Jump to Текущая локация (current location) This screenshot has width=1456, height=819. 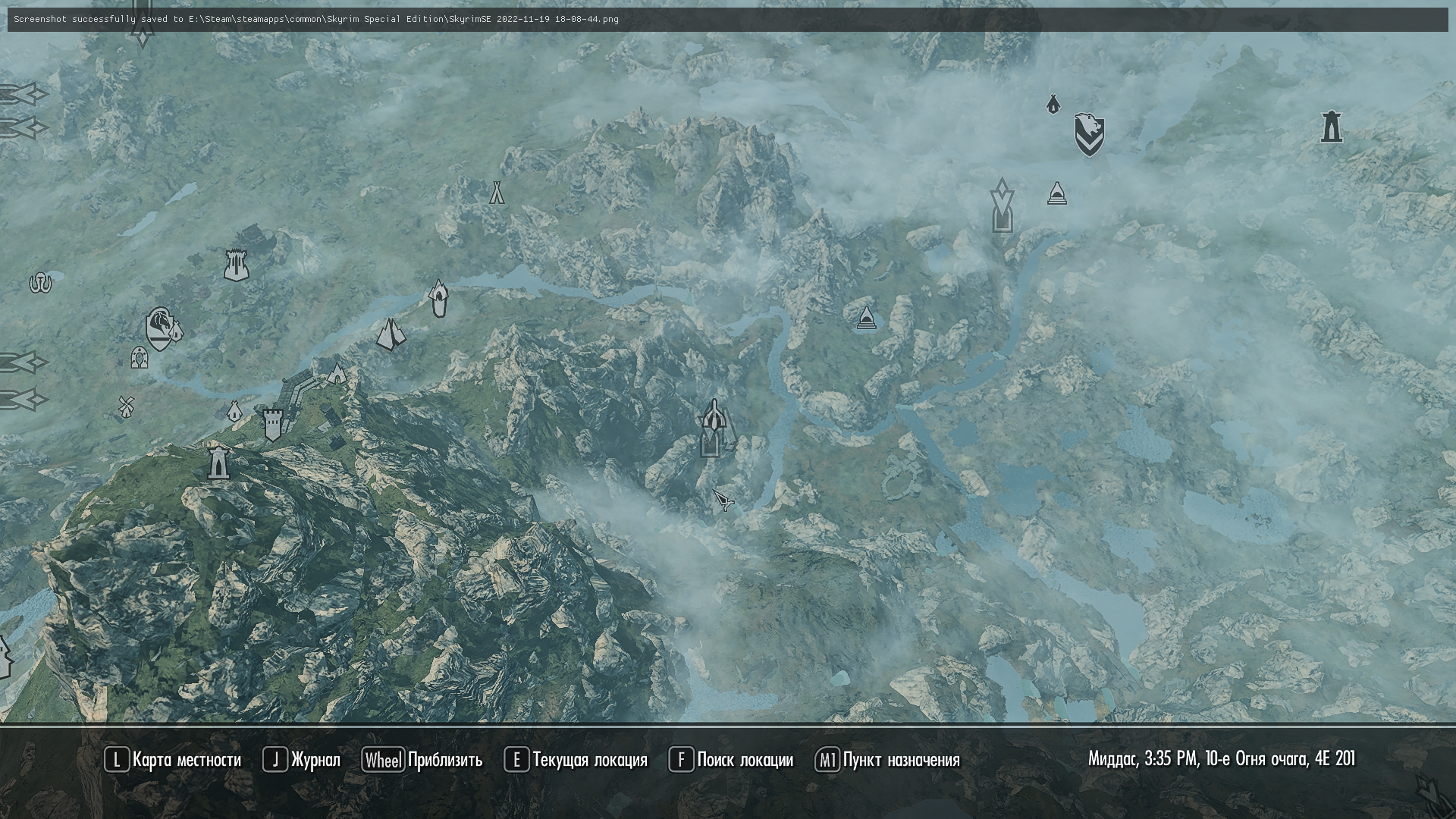click(x=576, y=760)
